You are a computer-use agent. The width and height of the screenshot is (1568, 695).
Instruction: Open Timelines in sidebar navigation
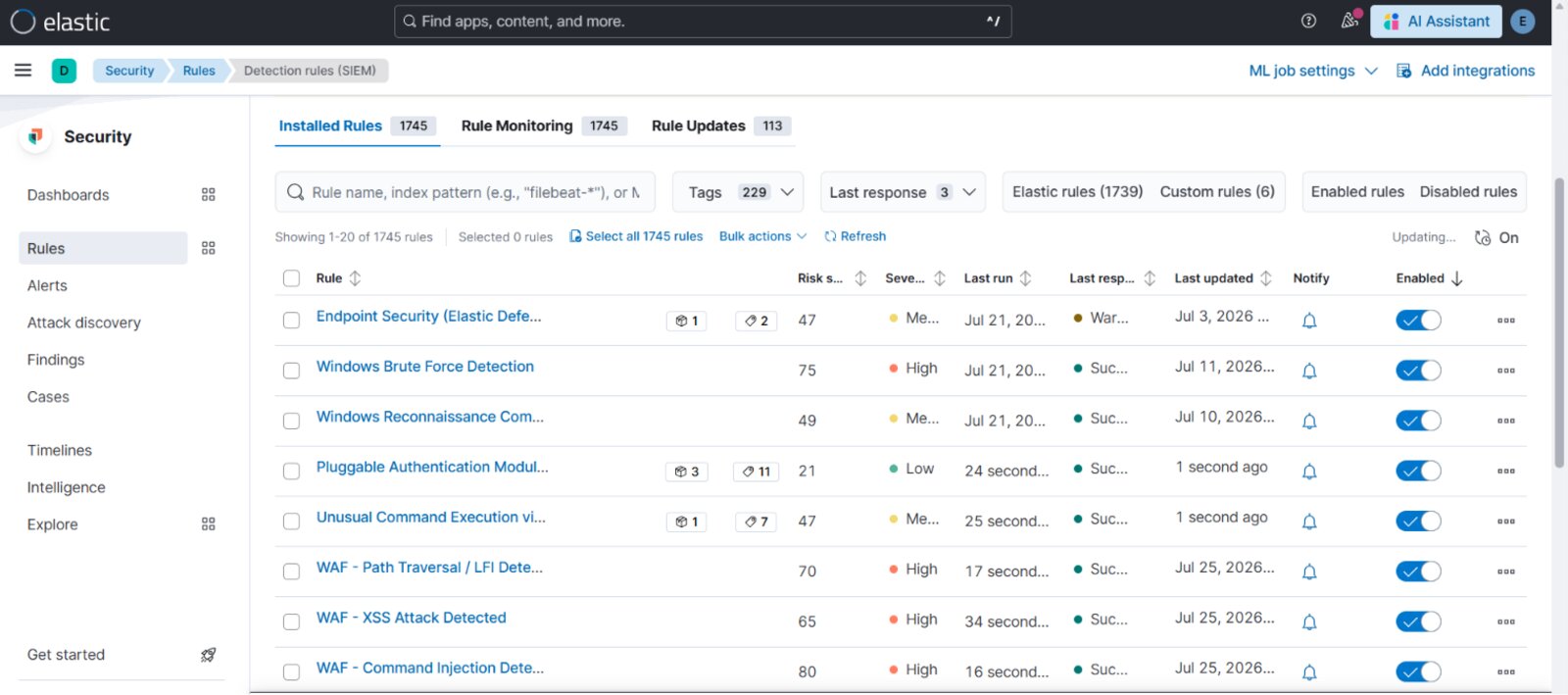[x=60, y=450]
